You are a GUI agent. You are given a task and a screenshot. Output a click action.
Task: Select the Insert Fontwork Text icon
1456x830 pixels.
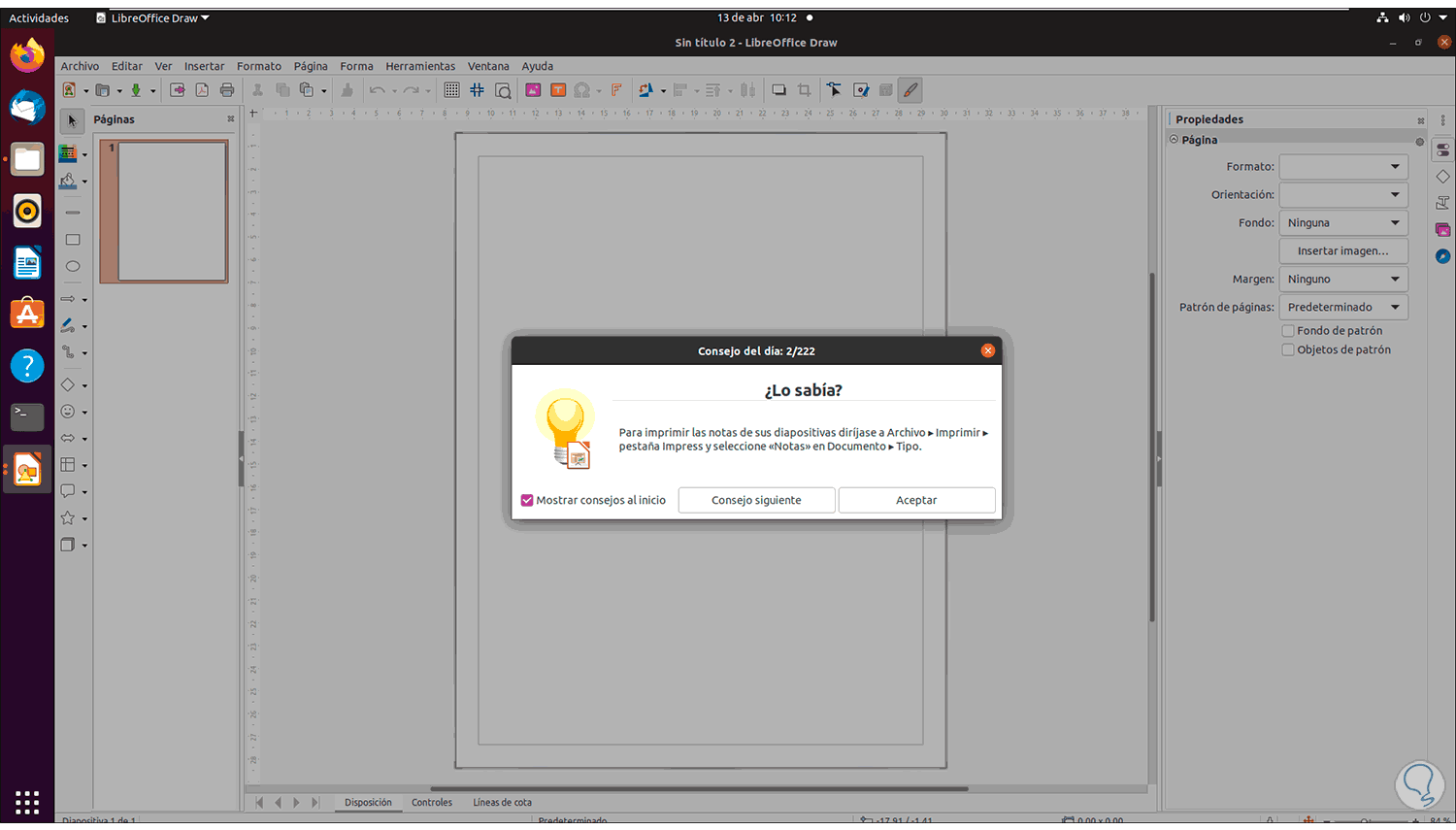(616, 89)
